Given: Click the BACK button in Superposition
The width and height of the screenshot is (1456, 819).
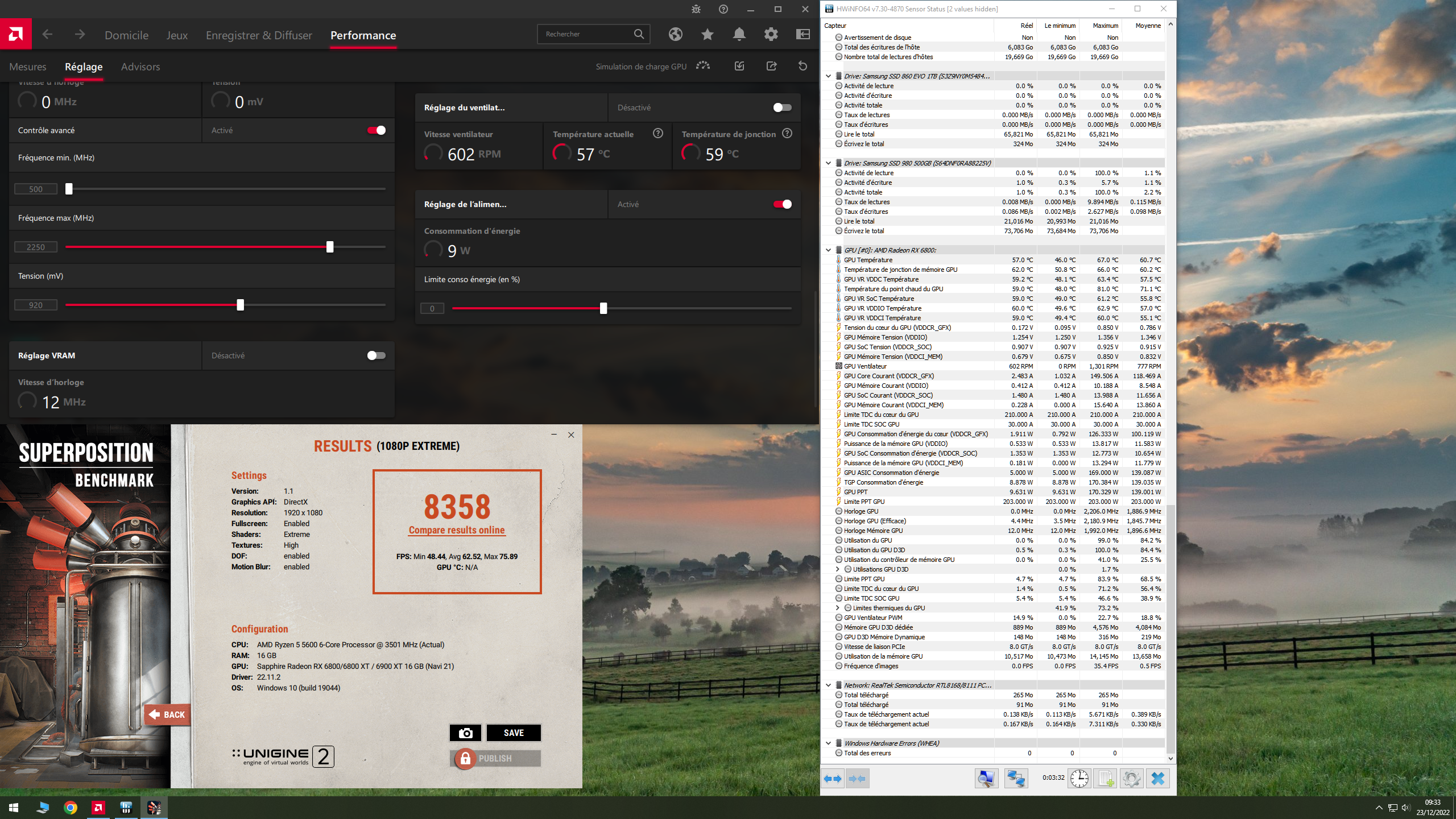Looking at the screenshot, I should 167,715.
